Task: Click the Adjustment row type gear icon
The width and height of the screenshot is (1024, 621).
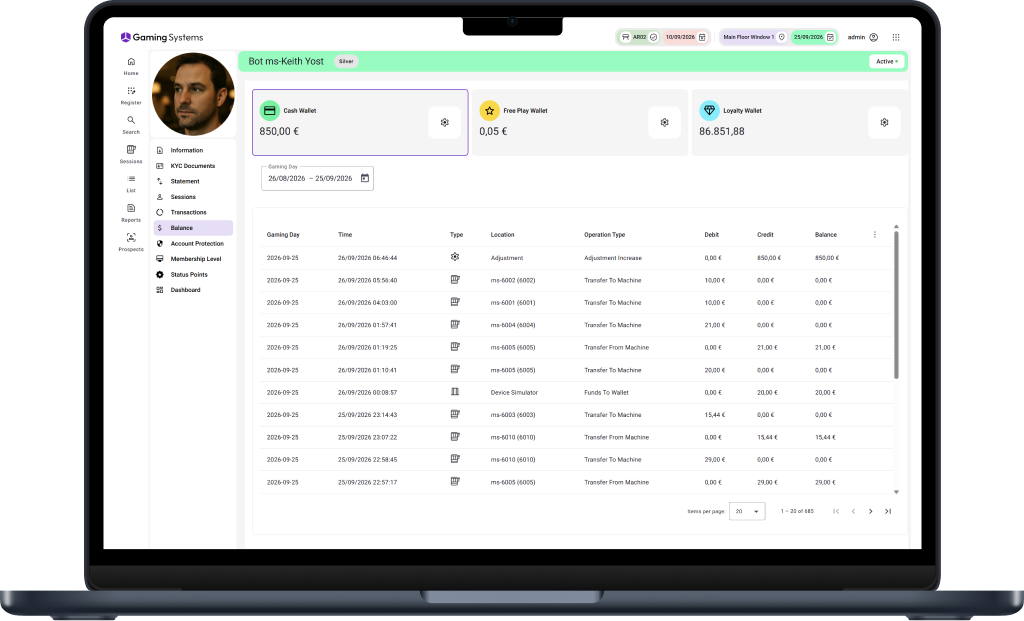Action: 455,257
